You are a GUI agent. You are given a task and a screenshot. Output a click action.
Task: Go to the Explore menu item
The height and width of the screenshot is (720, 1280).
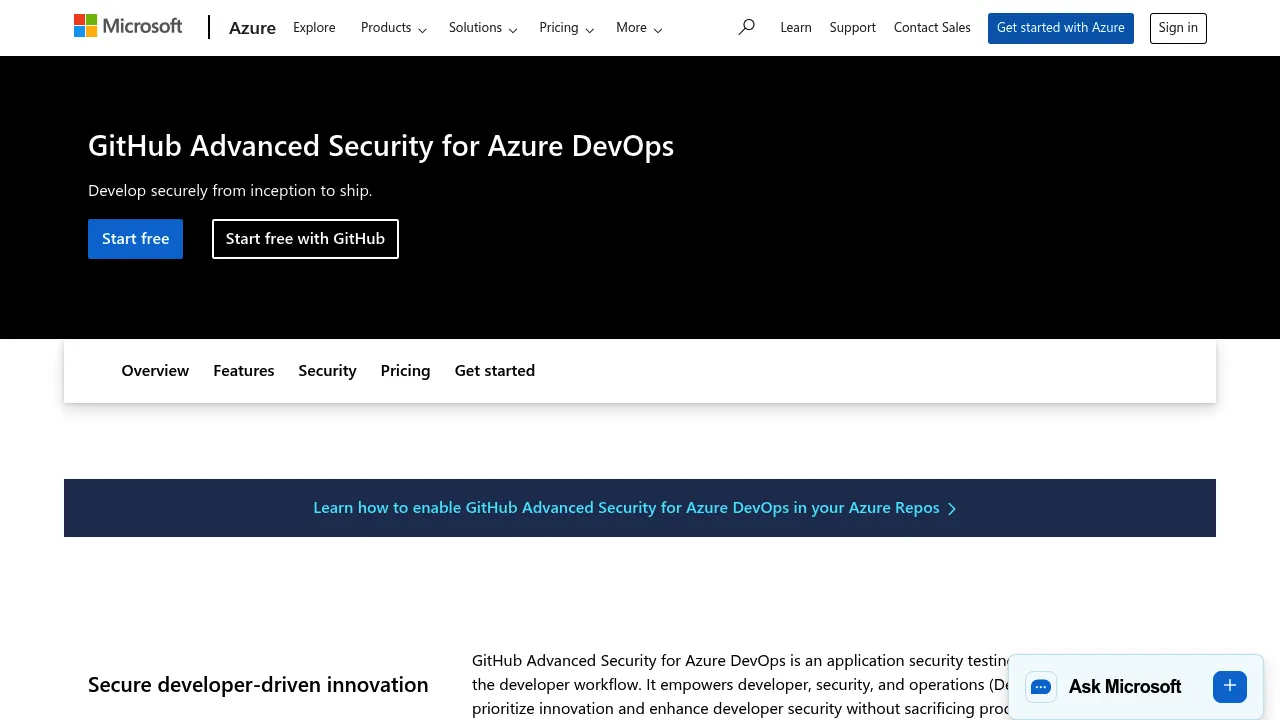314,28
